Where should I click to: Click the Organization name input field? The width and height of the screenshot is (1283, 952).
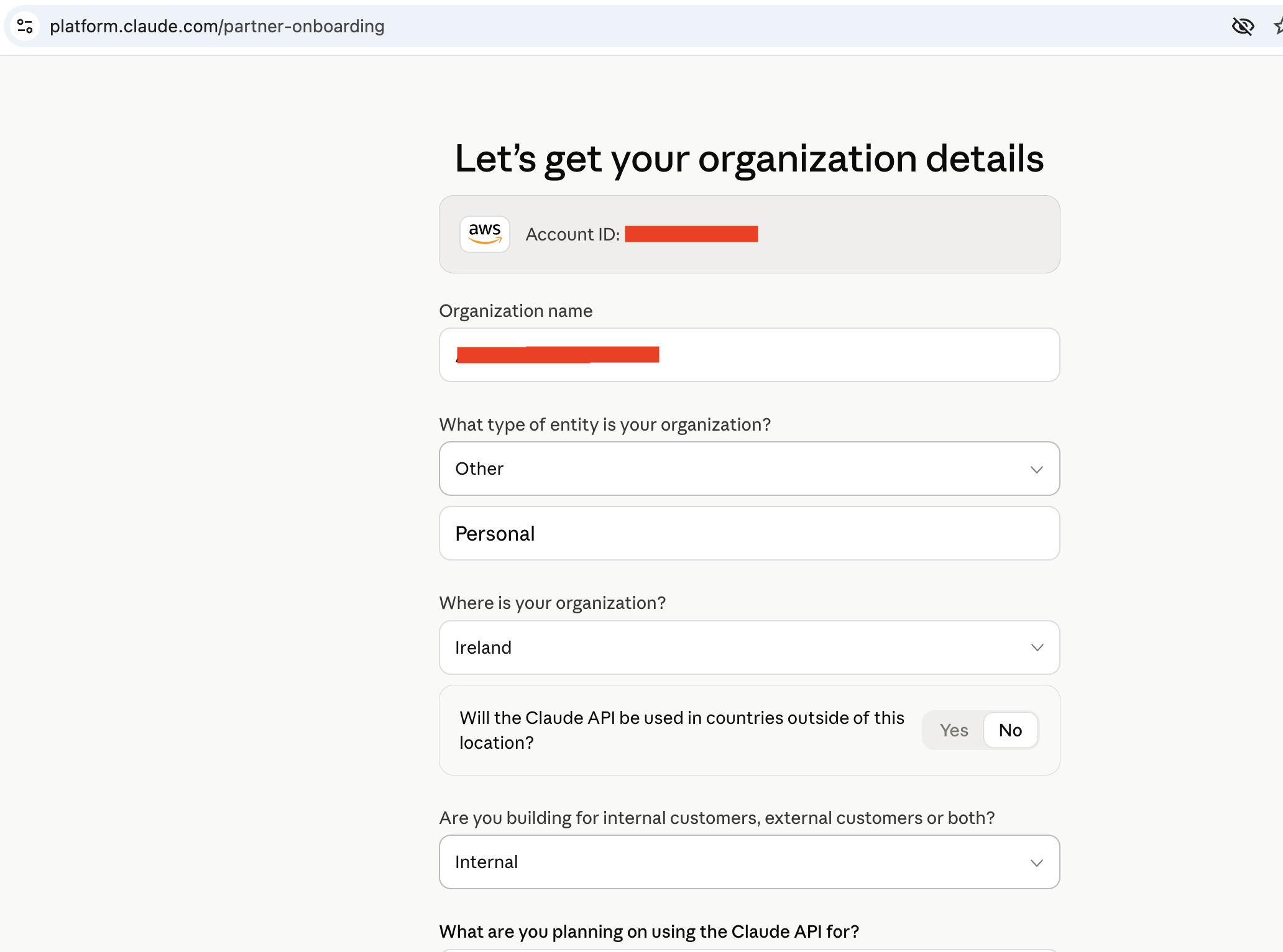(749, 355)
